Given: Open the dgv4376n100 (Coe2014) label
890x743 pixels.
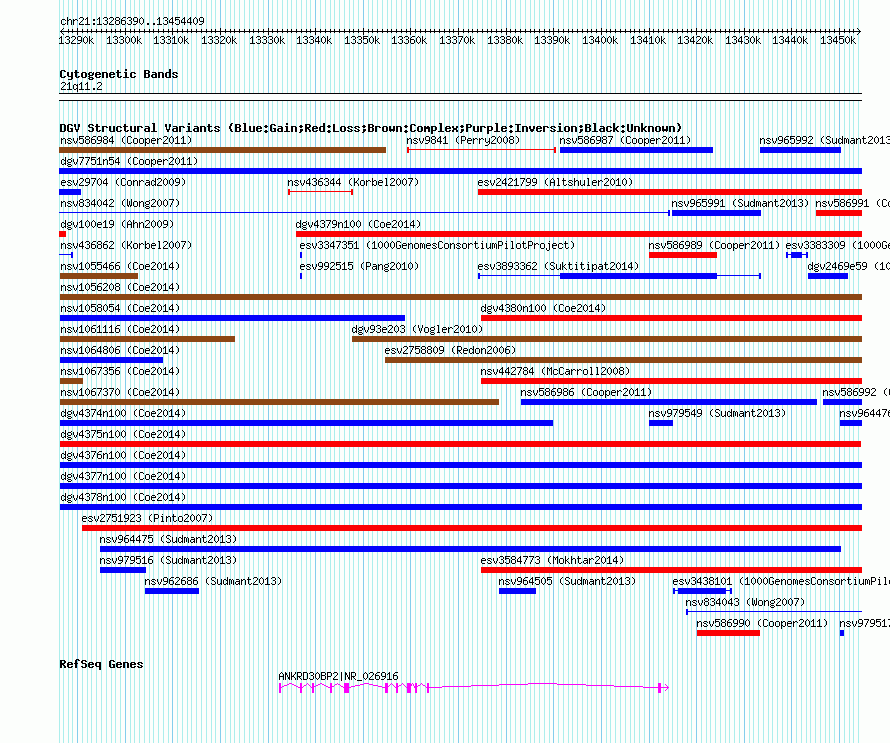Looking at the screenshot, I should coord(123,455).
